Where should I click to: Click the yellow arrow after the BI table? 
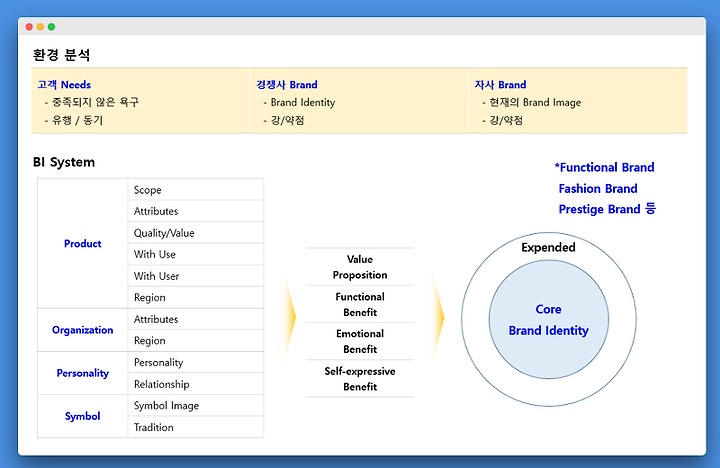[x=288, y=317]
